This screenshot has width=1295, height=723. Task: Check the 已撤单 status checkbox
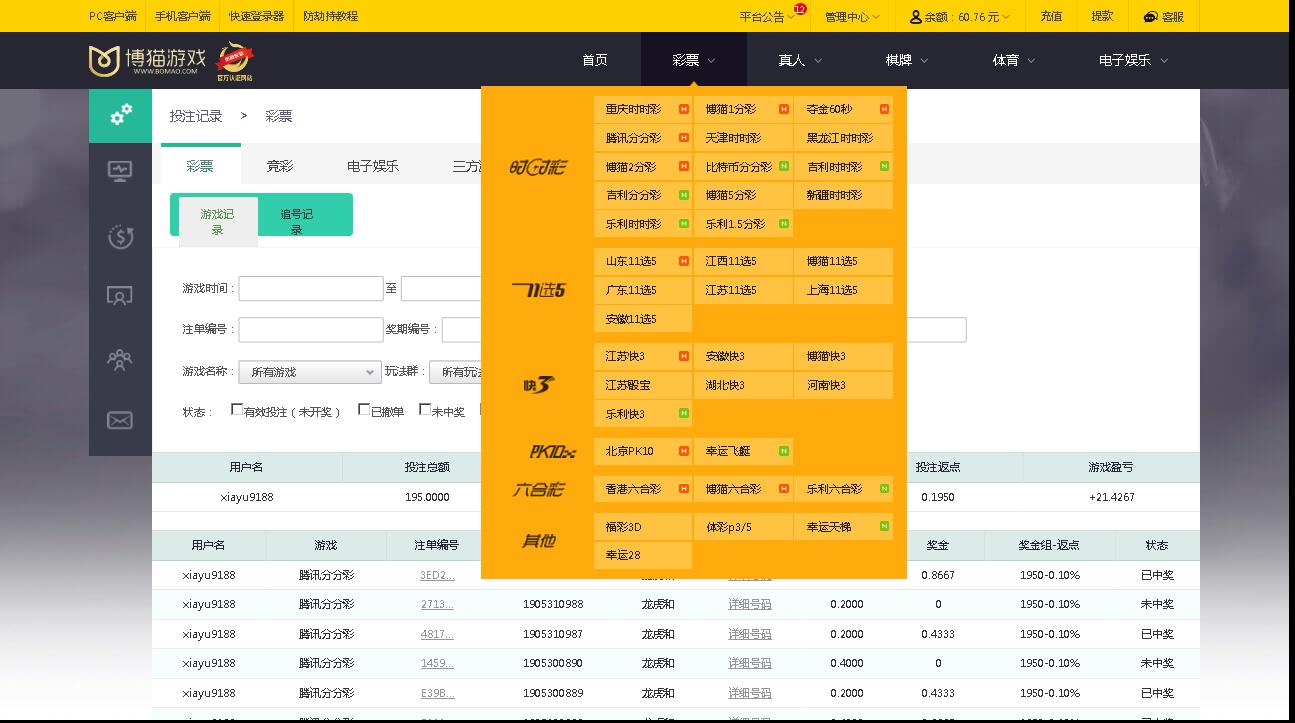click(364, 409)
